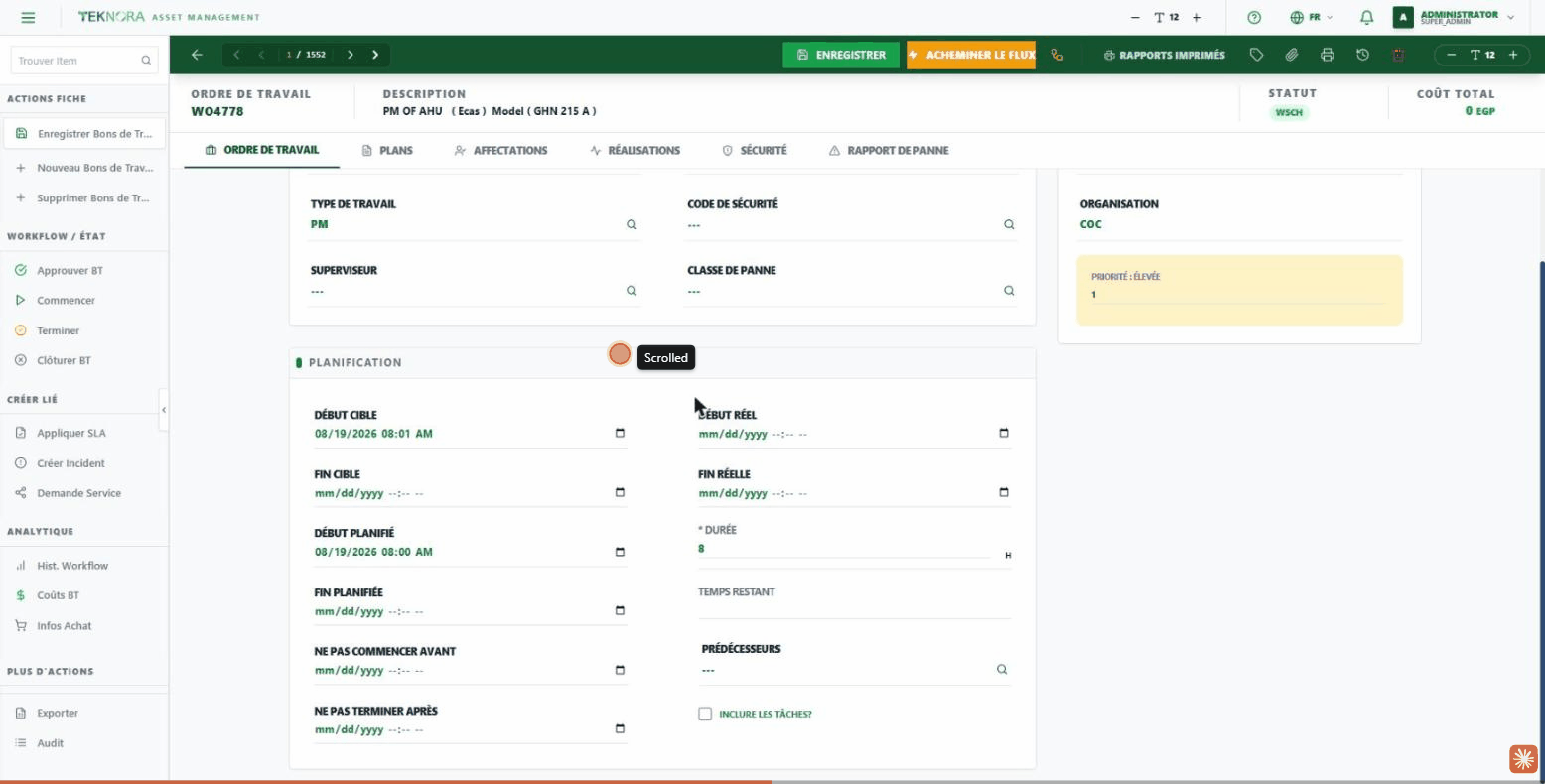Viewport: 1545px width, 784px height.
Task: Open the help question mark icon
Action: (x=1254, y=17)
